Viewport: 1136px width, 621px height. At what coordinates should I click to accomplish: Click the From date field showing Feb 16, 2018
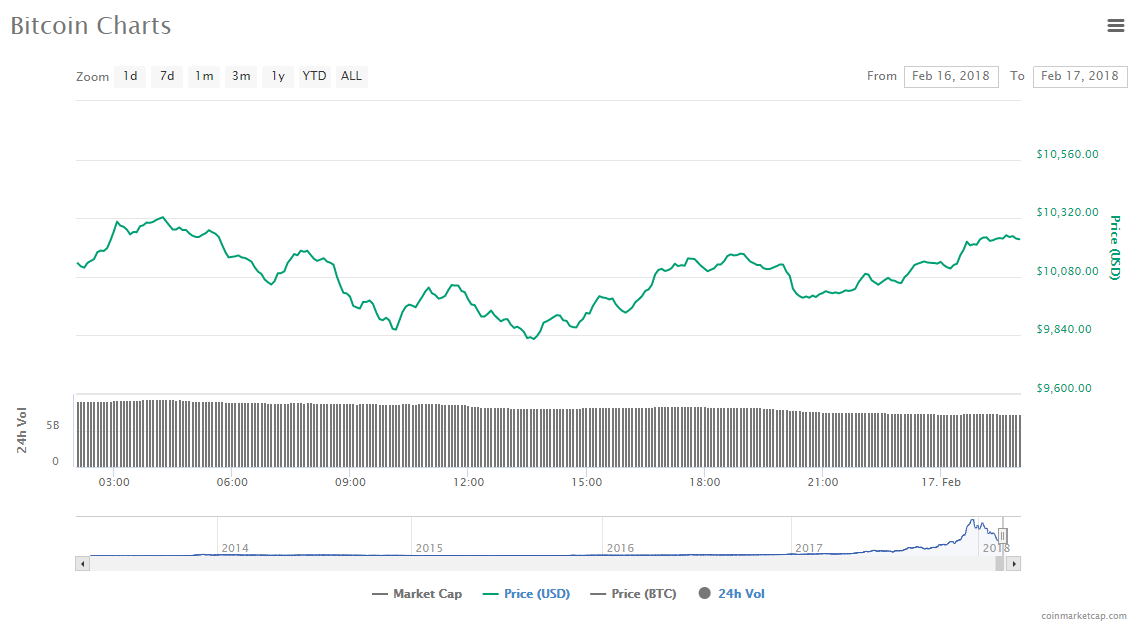[x=950, y=76]
